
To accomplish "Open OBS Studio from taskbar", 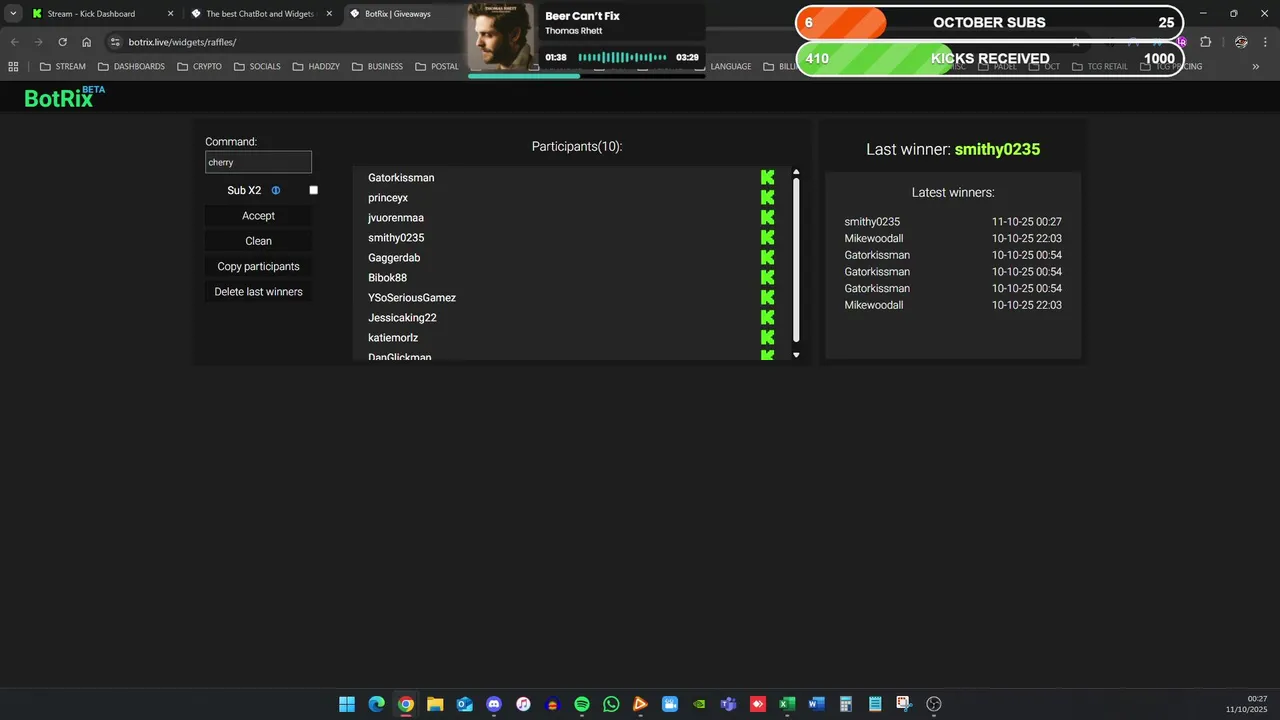I will tap(934, 704).
